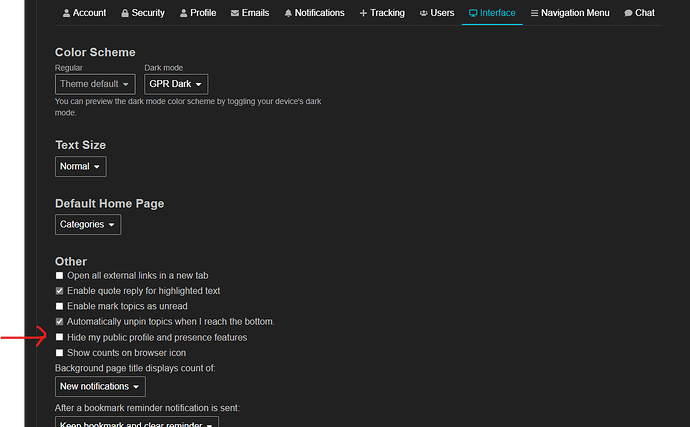
Task: Toggle Enable mark topics as unread
Action: click(60, 306)
